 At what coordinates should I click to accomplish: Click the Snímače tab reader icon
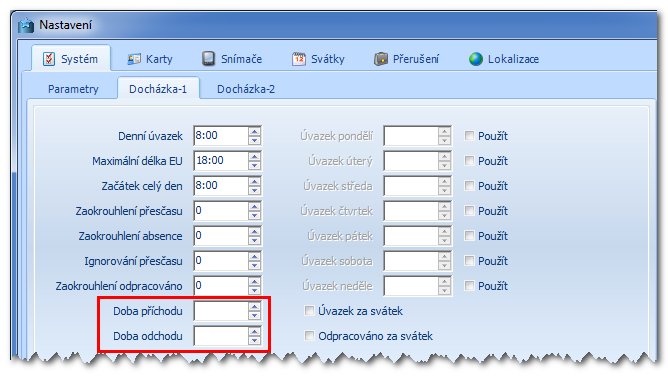208,59
